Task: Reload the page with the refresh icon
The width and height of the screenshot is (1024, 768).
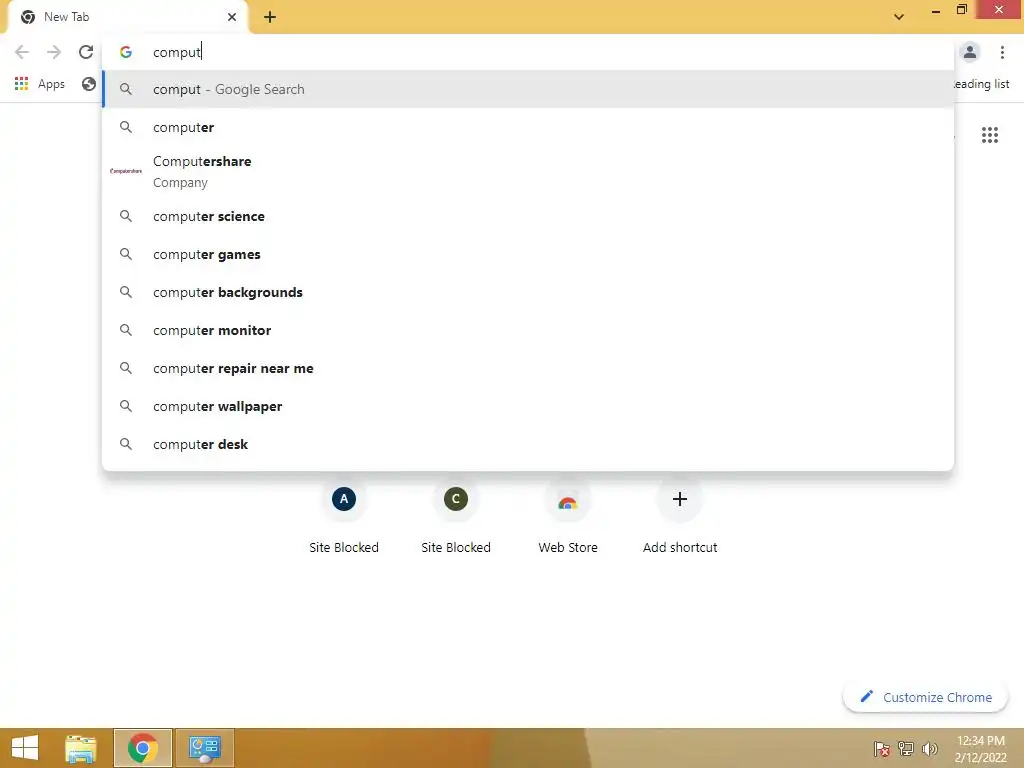Action: 86,52
